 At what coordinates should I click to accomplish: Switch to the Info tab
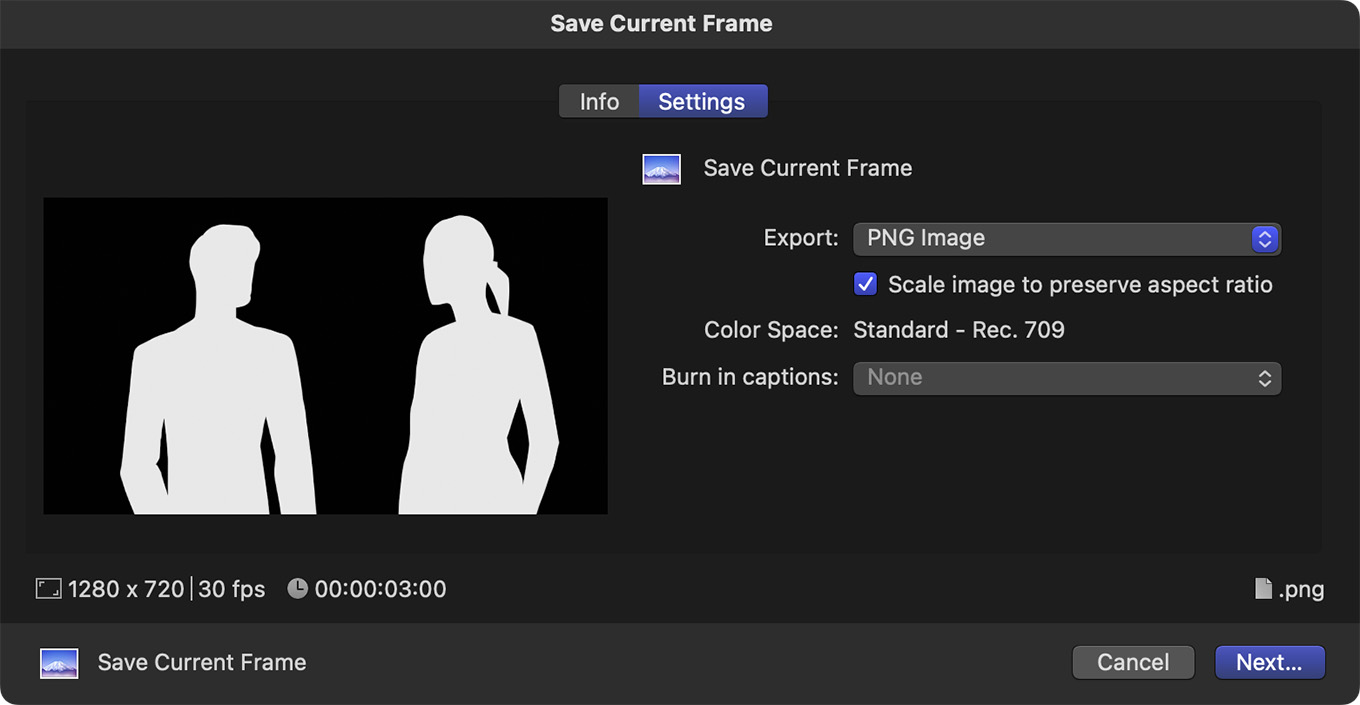(x=599, y=102)
